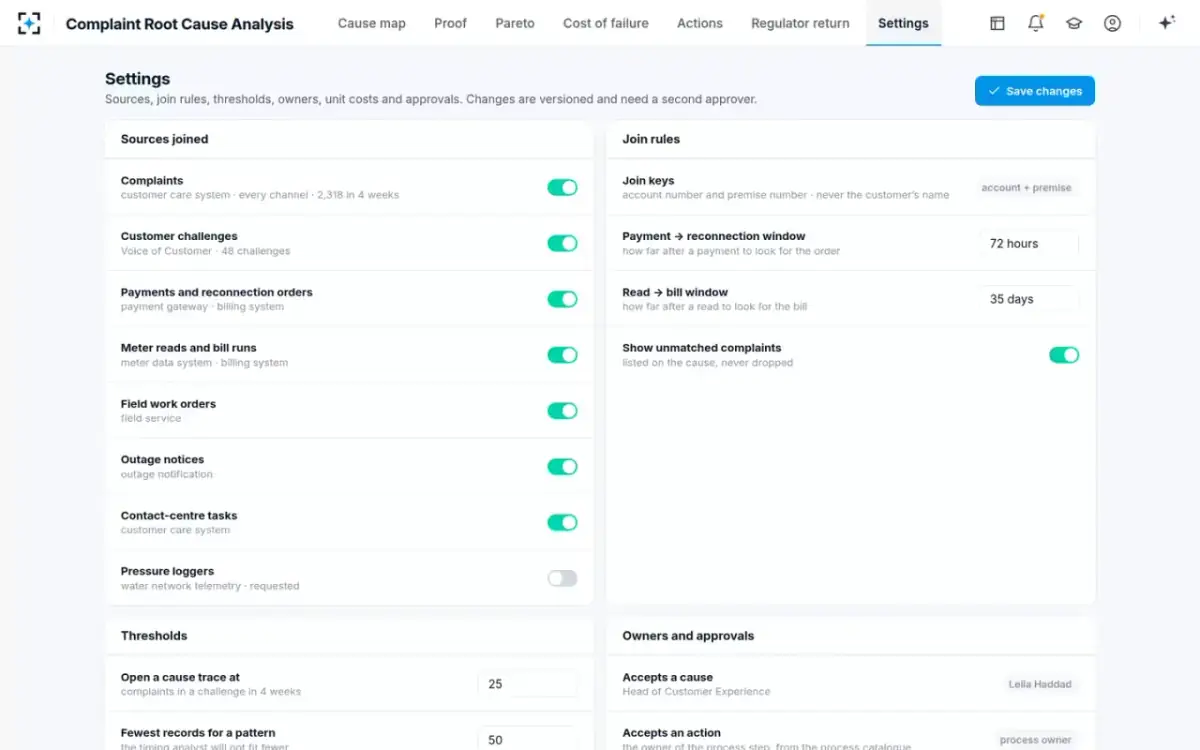Toggle Meter reads and bill runs
This screenshot has width=1200, height=750.
562,355
